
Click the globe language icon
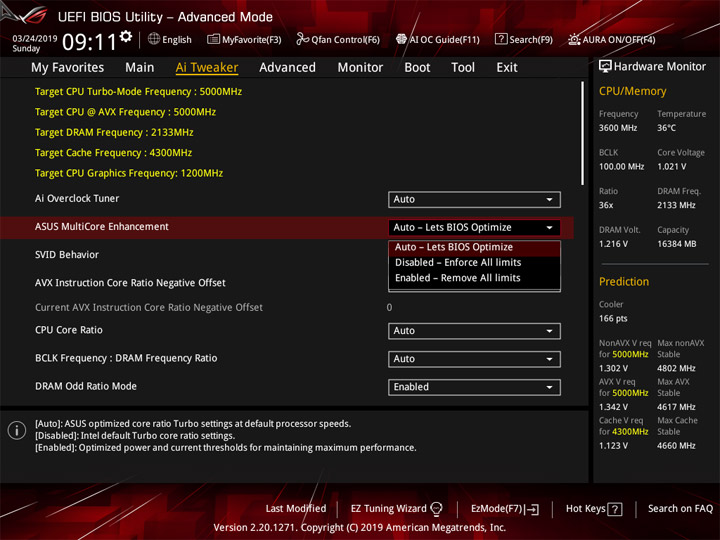point(154,39)
